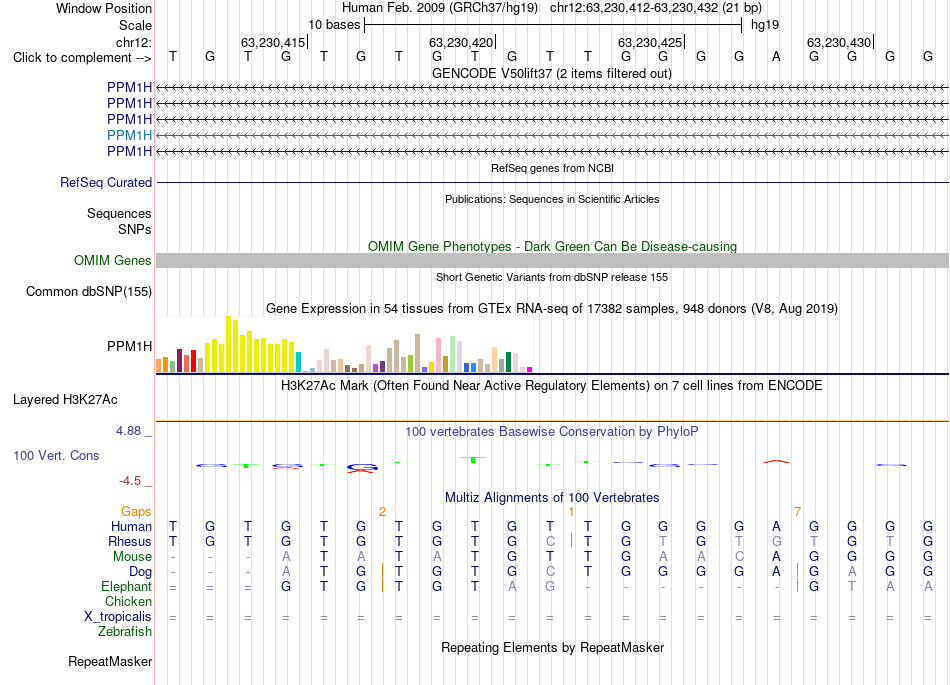Click the hg19 label by scale bar
The width and height of the screenshot is (950, 685).
pos(765,25)
